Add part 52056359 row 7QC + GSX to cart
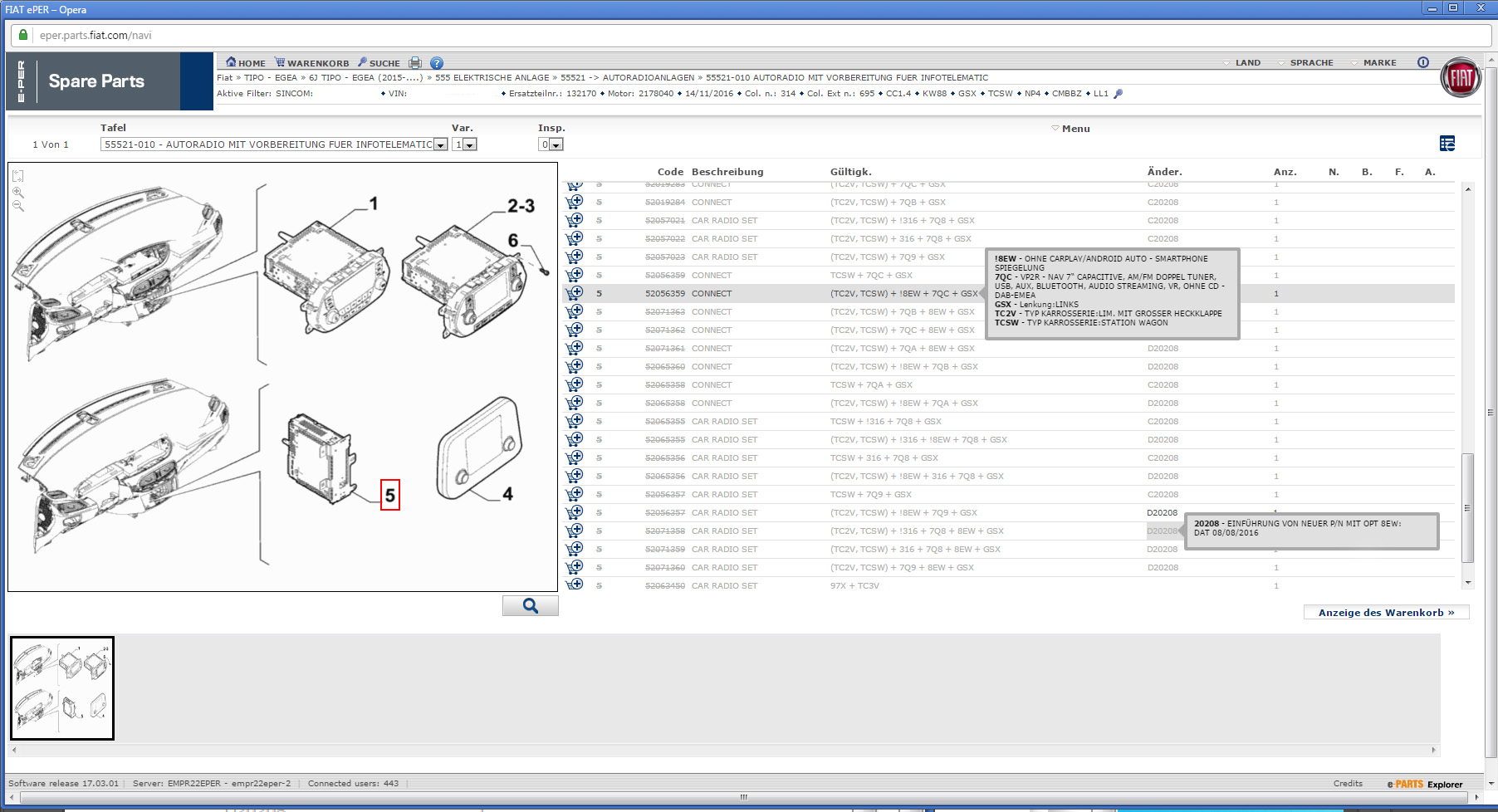 click(x=575, y=275)
